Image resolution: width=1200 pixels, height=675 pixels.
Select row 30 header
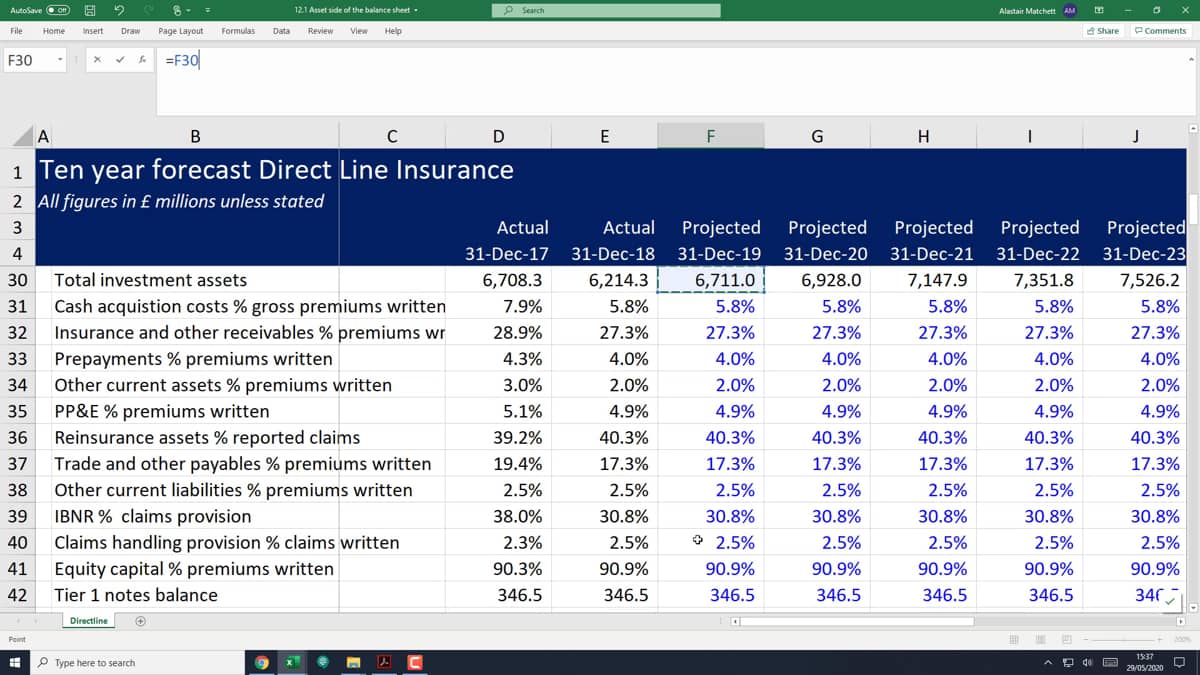(17, 280)
